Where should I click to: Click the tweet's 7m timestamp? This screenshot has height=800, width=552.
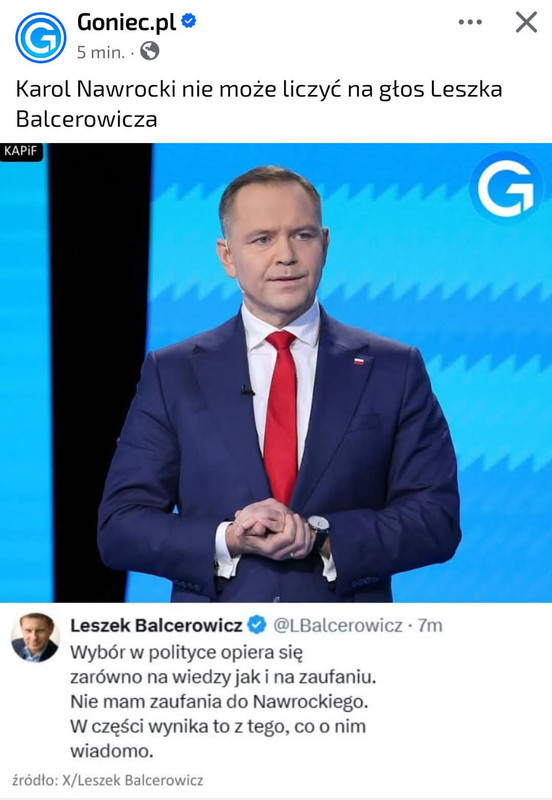click(x=430, y=626)
